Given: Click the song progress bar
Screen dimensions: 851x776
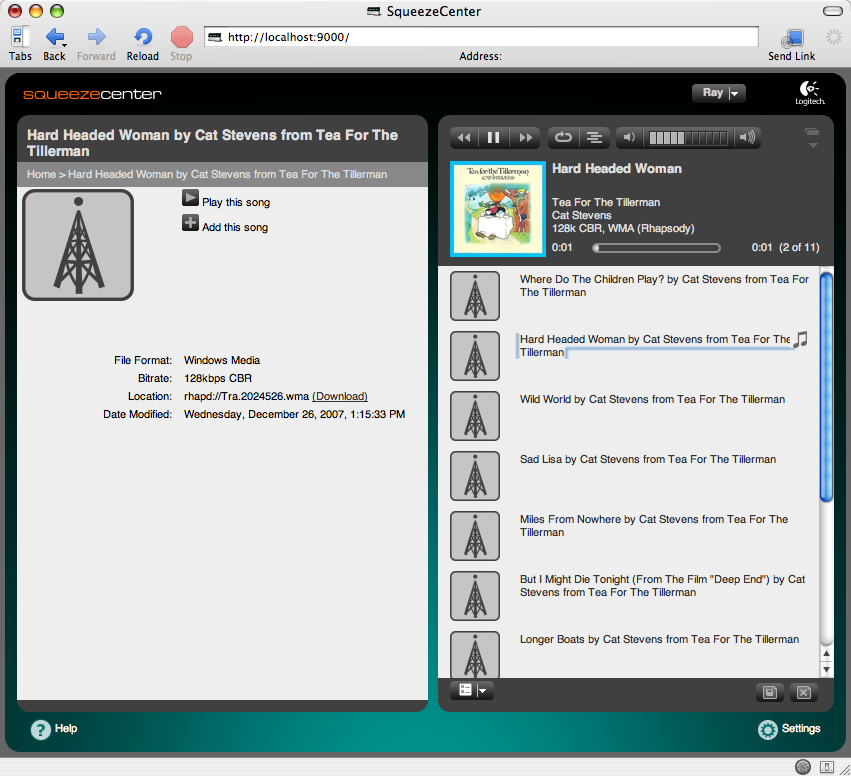Looking at the screenshot, I should coord(656,247).
